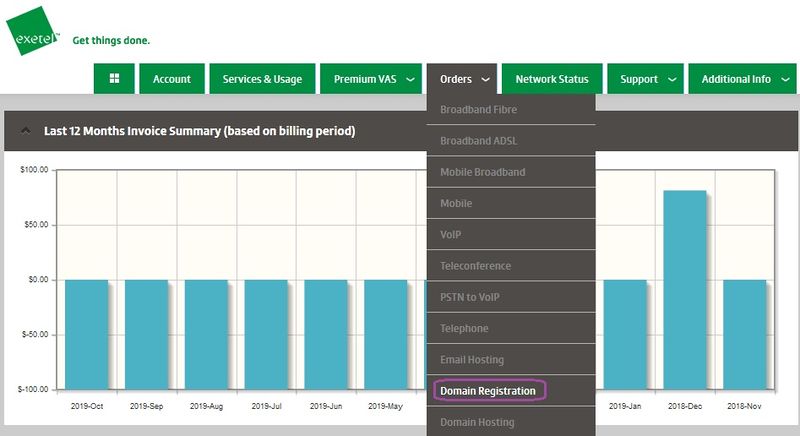This screenshot has width=800, height=436.
Task: Choose PSTN to VoIP option
Action: [x=511, y=297]
